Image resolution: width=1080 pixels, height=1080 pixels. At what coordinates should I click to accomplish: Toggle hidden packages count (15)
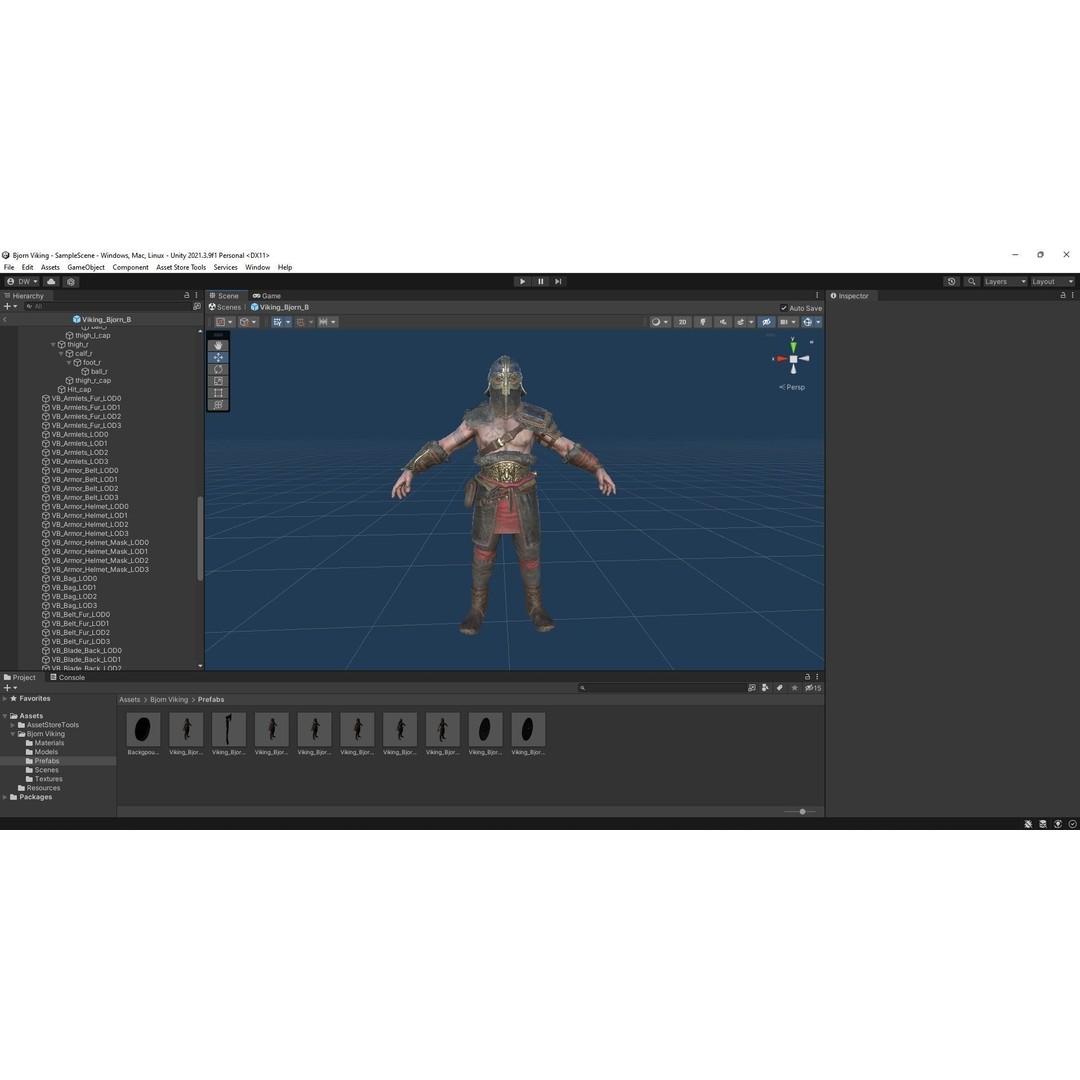(813, 688)
